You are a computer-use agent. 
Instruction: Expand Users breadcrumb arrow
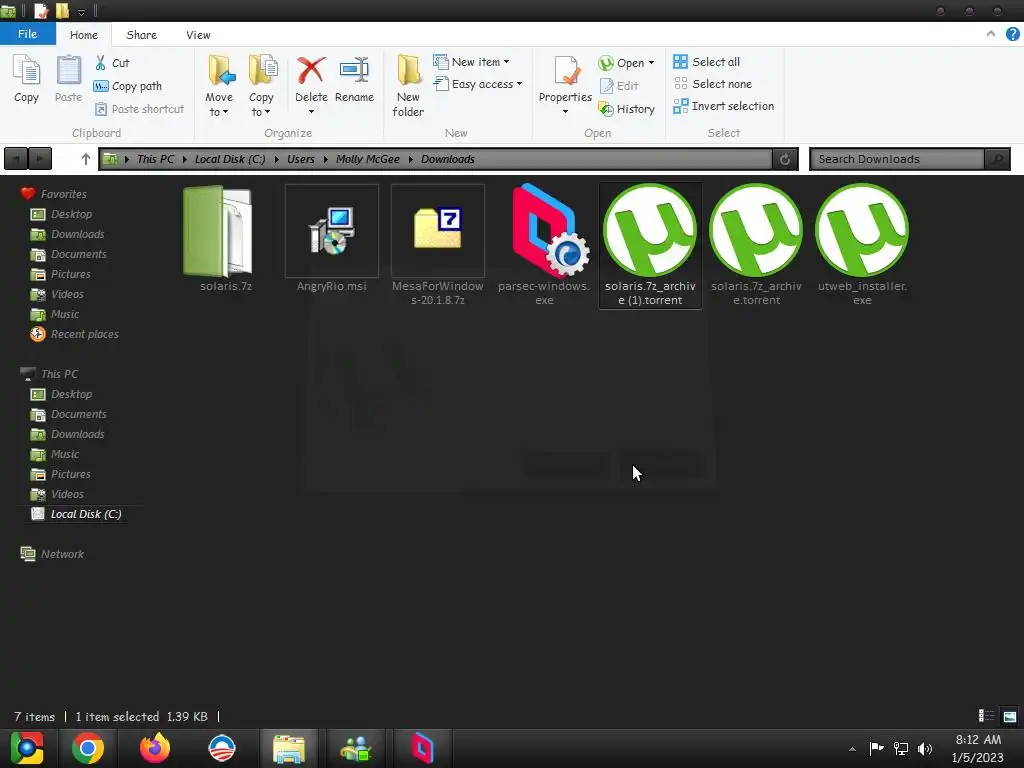[x=325, y=159]
